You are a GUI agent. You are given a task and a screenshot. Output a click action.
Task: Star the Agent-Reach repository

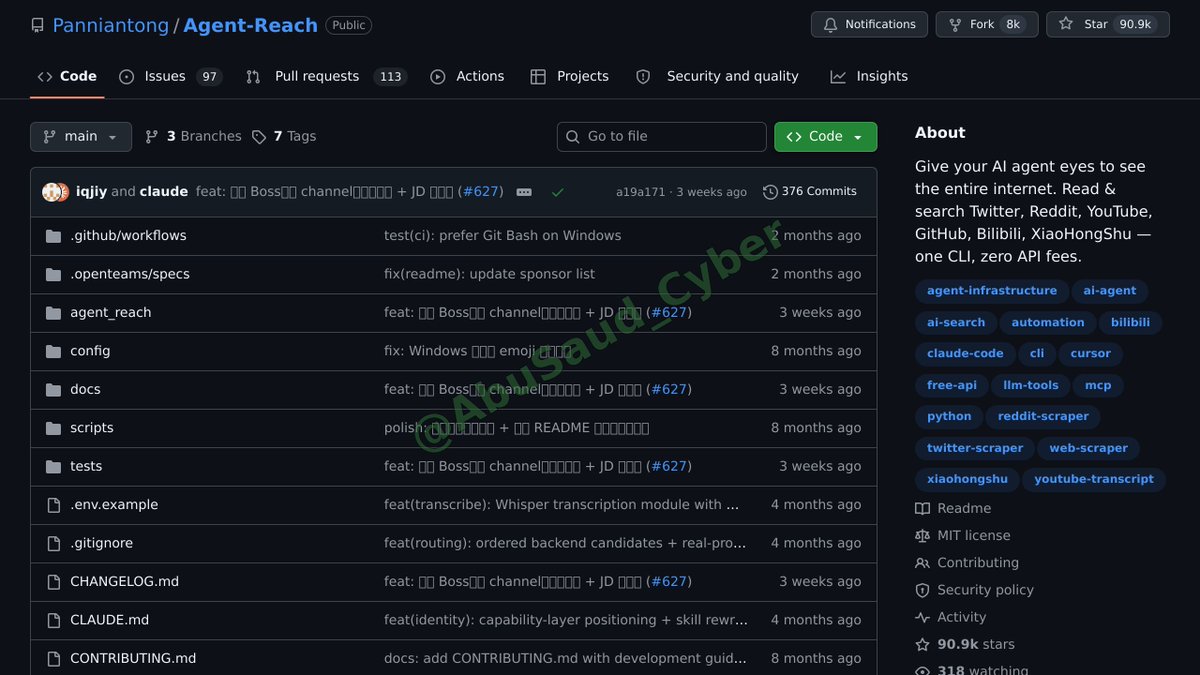(x=1108, y=24)
